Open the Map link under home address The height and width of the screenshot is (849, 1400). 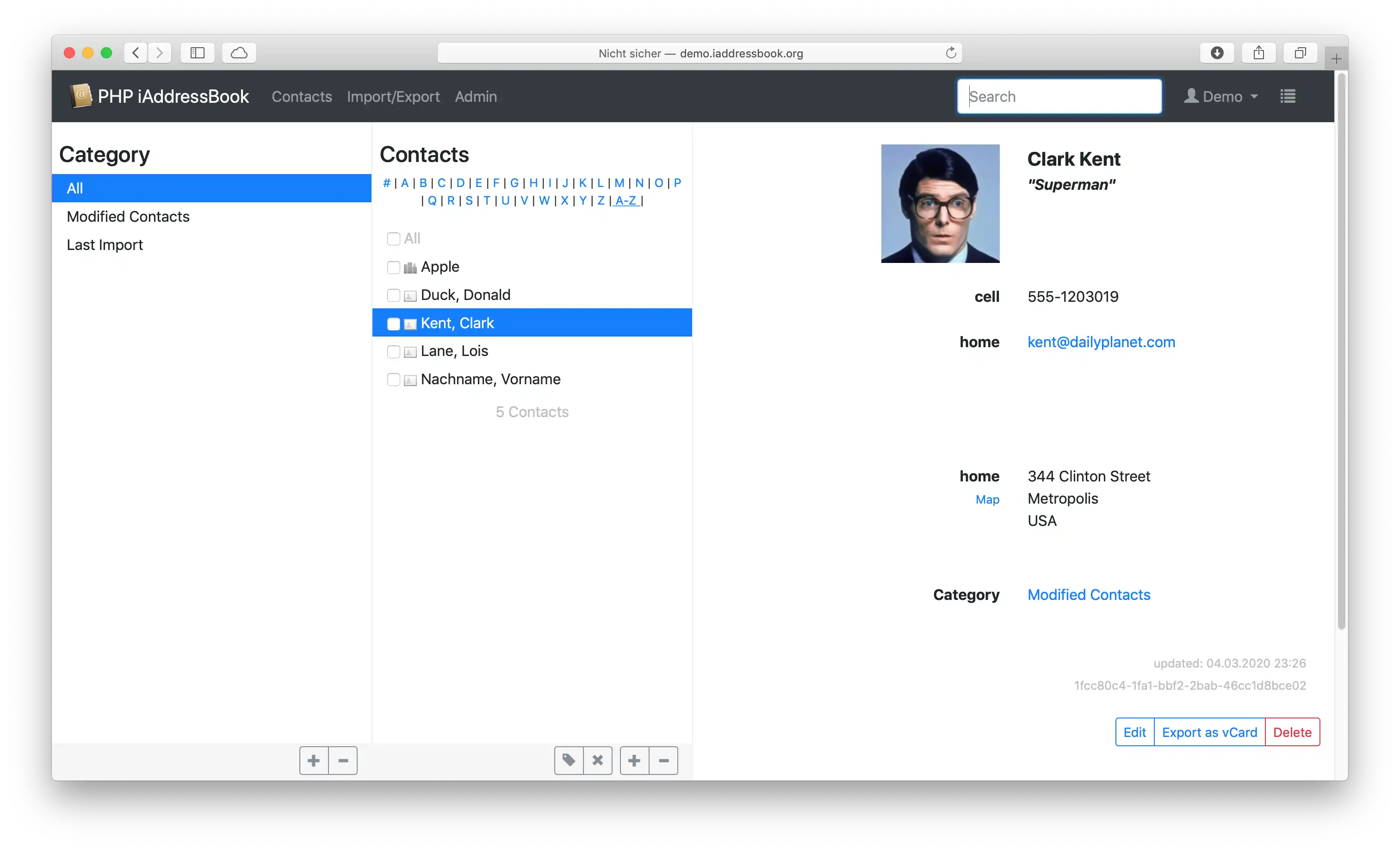(987, 499)
